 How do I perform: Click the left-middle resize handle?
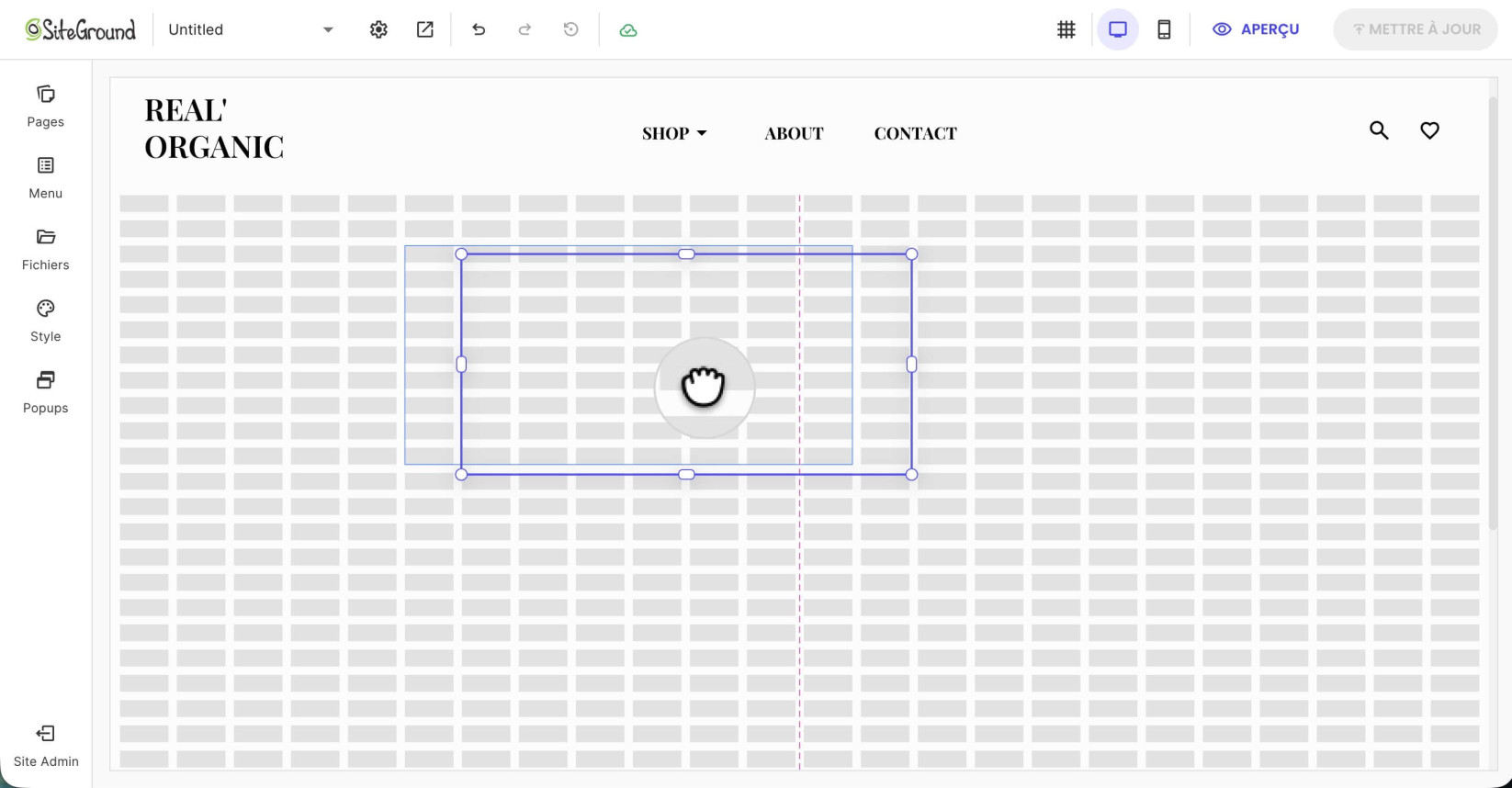pos(461,364)
